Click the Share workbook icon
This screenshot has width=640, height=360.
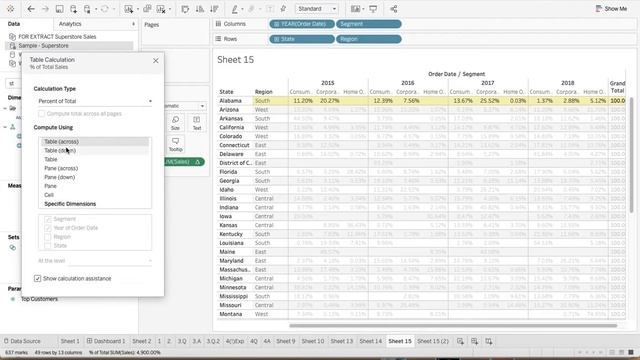coord(393,9)
